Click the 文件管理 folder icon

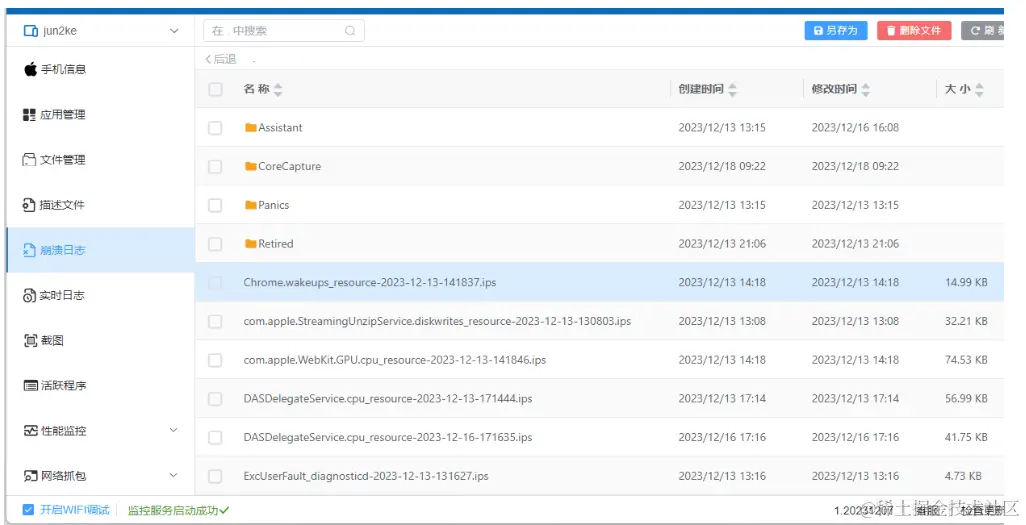click(29, 160)
